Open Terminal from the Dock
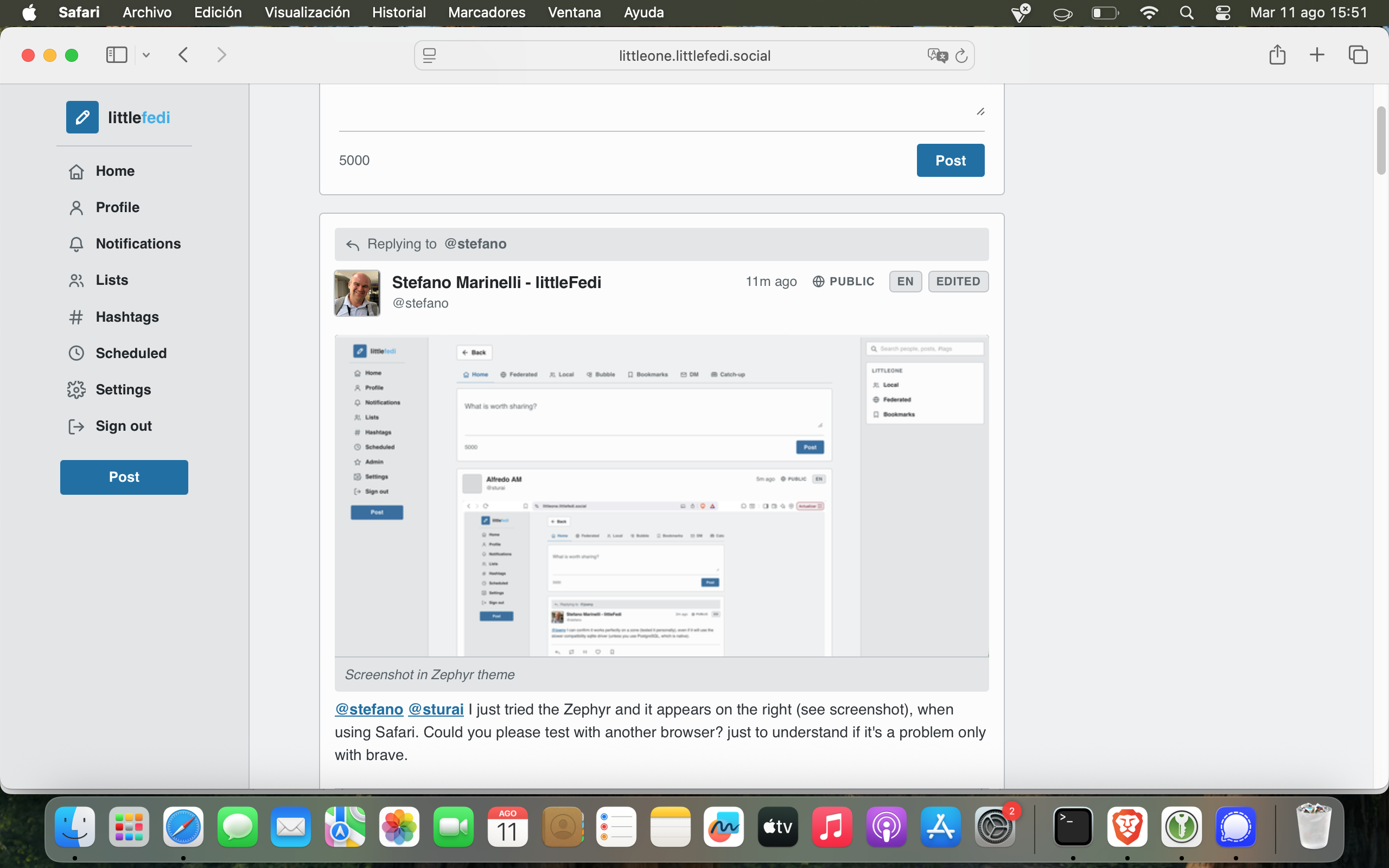Screen dimensions: 1389x868 tap(1073, 827)
